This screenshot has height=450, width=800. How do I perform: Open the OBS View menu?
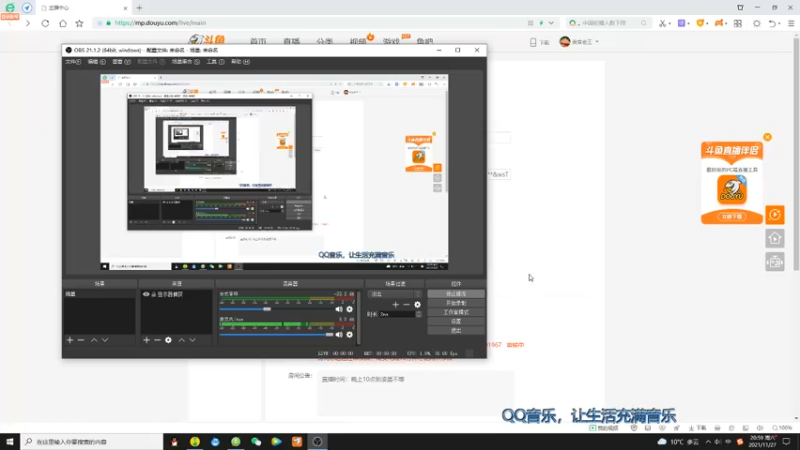(x=121, y=62)
